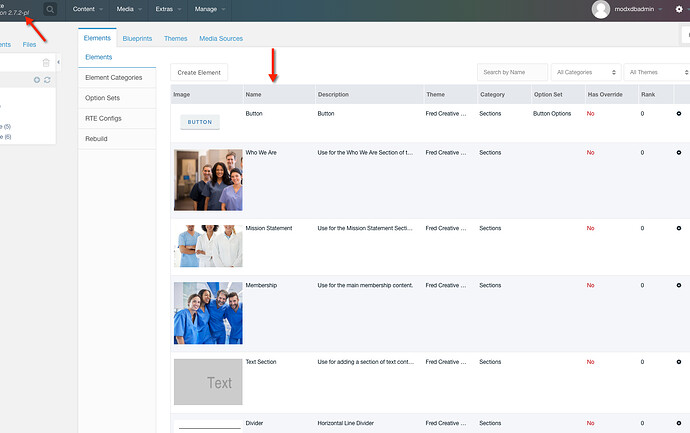Click the 'Mission Statement' name cell
Viewport: 690px width, 433px height.
click(269, 228)
